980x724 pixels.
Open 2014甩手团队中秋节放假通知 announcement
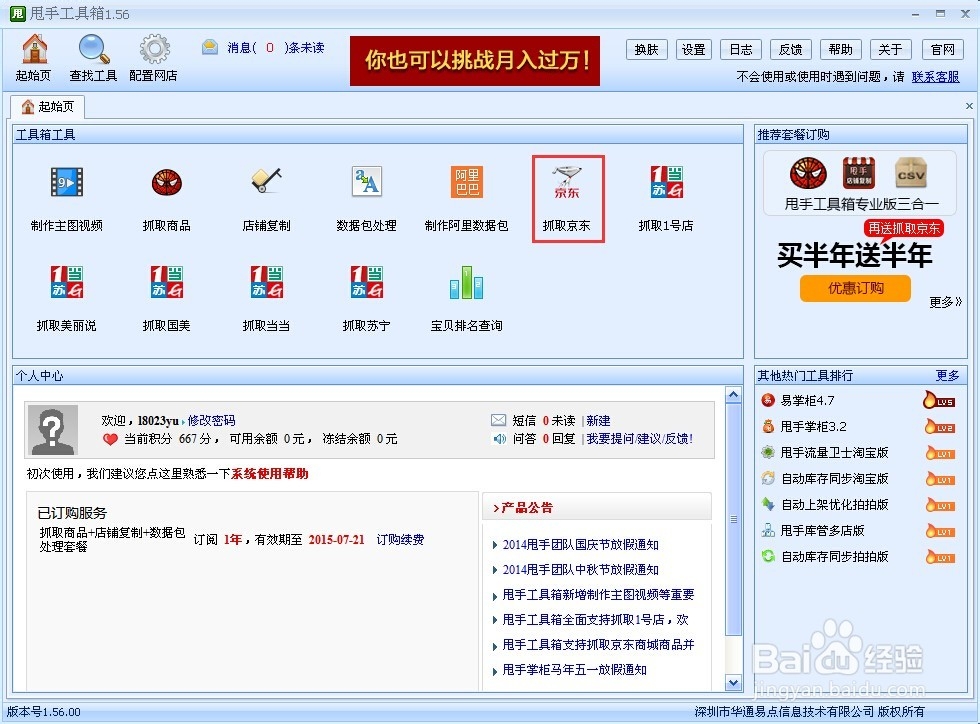click(x=581, y=570)
